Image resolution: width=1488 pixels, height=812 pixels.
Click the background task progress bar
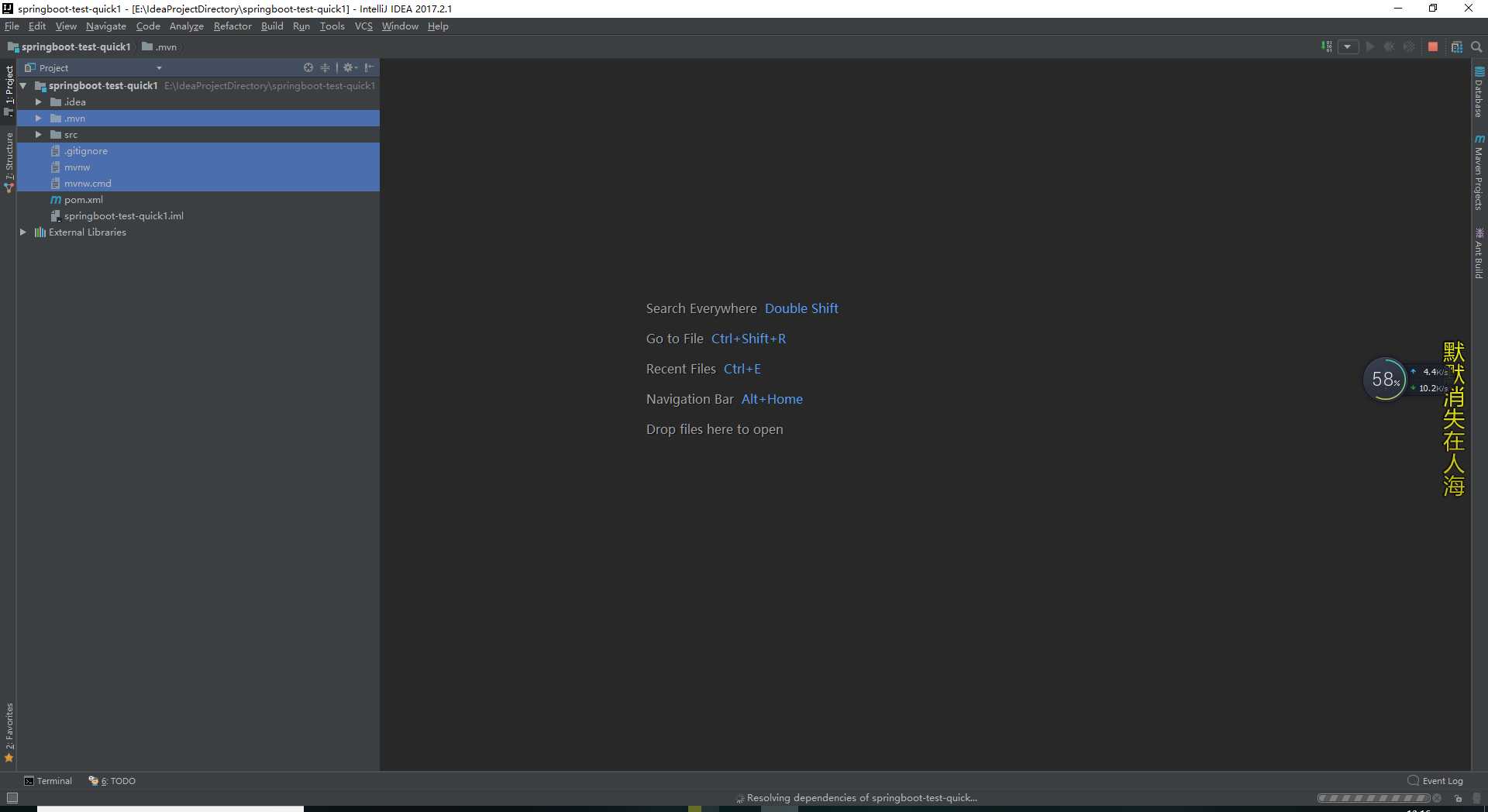pos(1373,797)
